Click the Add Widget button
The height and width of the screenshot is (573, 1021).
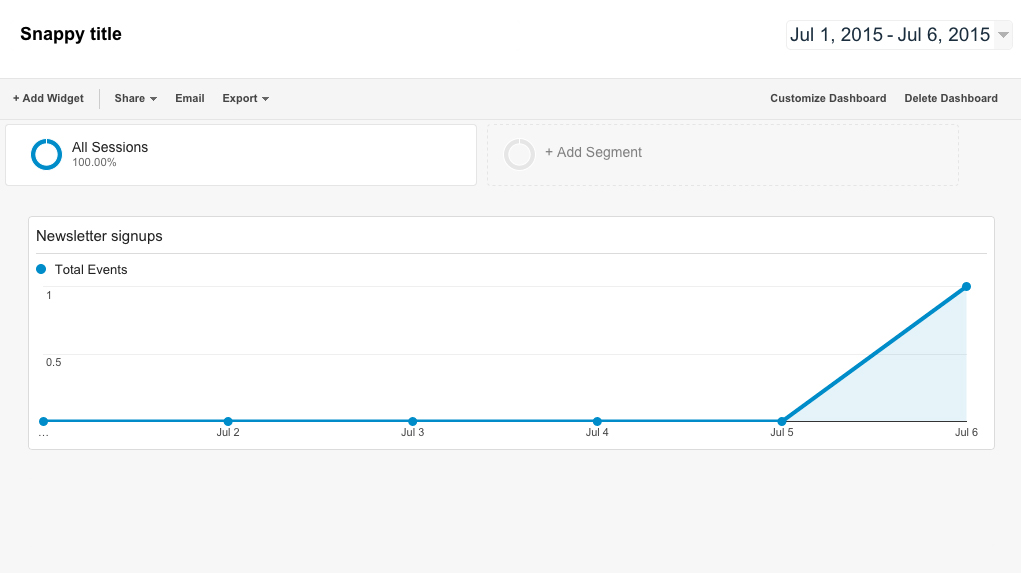48,98
